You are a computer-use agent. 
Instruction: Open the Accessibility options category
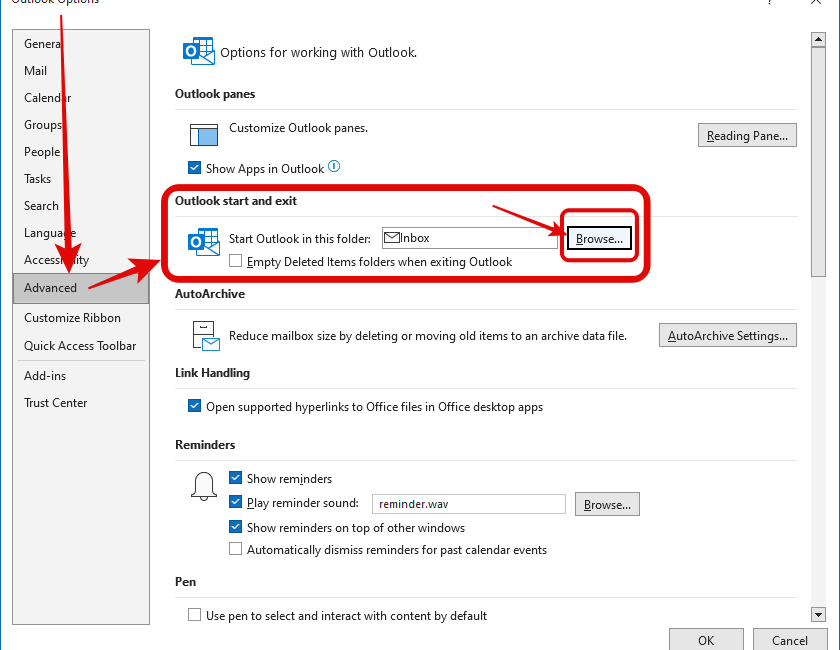pos(80,260)
